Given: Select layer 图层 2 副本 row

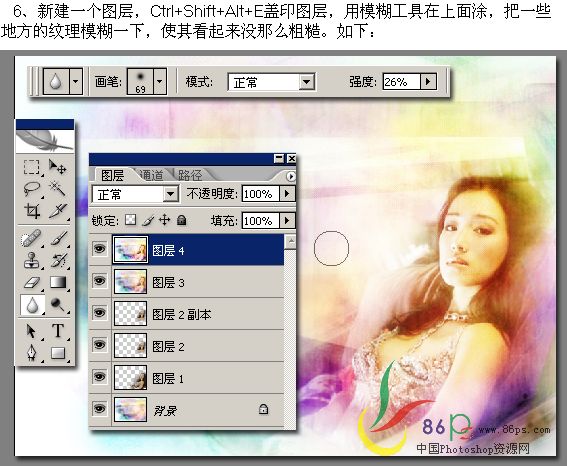Looking at the screenshot, I should click(186, 314).
